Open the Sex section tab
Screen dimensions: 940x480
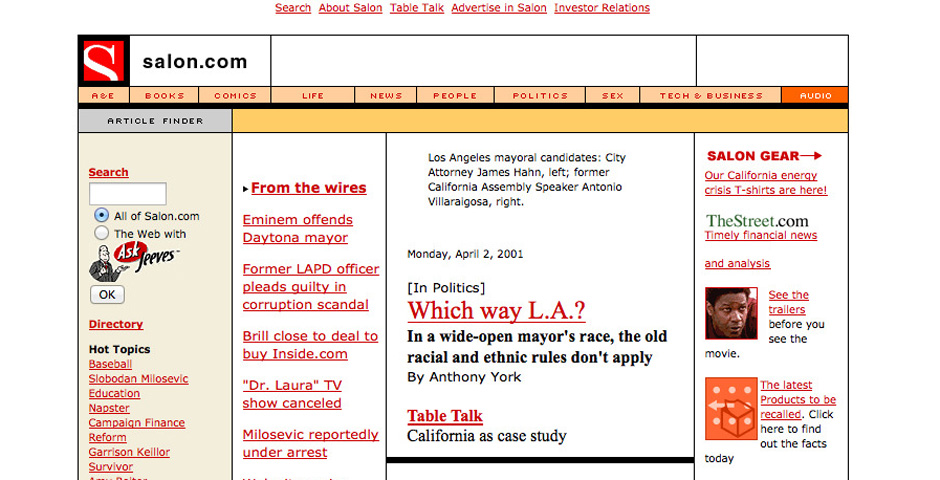(x=613, y=95)
